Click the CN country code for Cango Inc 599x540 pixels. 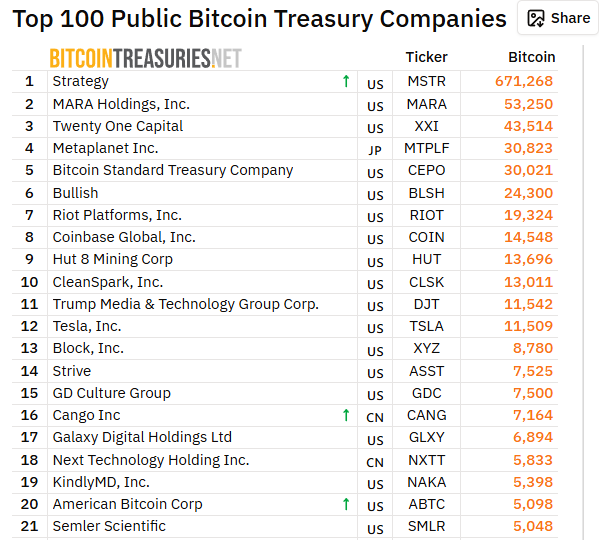click(375, 417)
